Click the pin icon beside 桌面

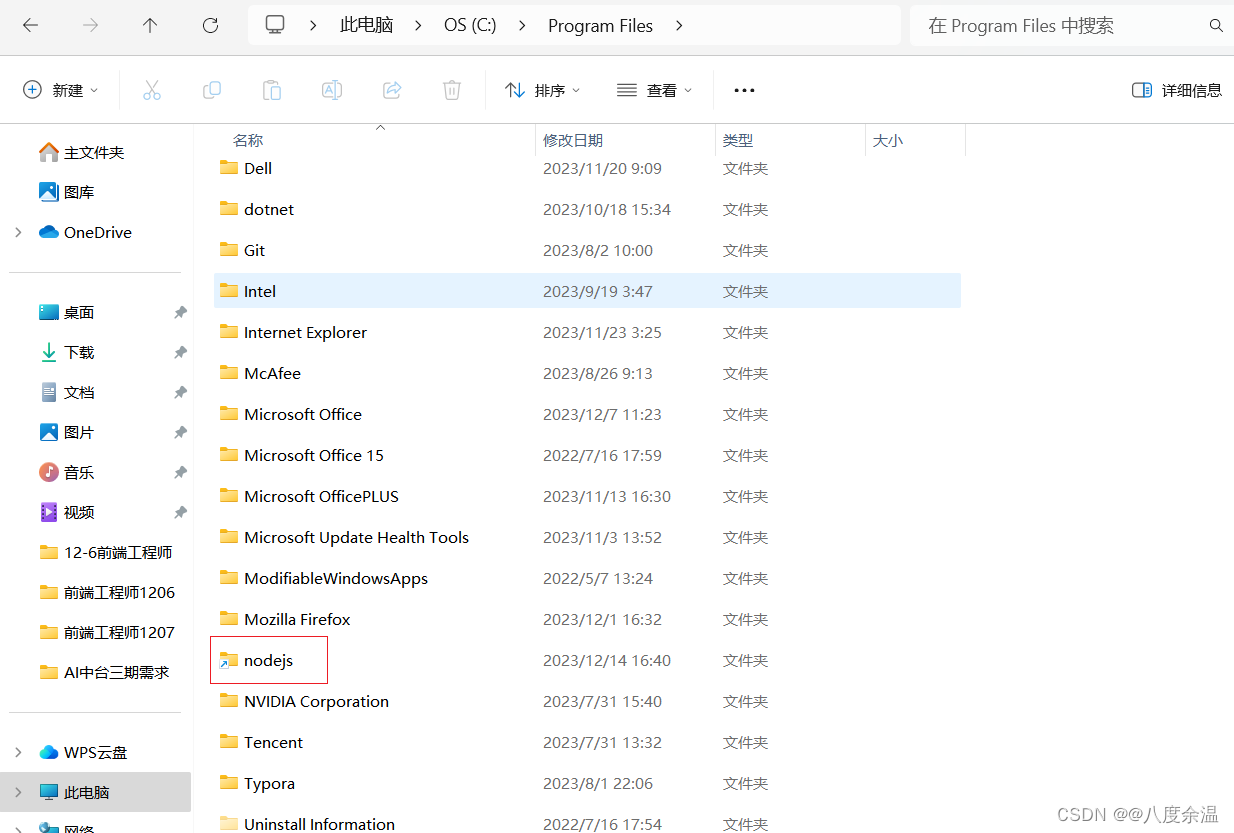click(x=180, y=312)
